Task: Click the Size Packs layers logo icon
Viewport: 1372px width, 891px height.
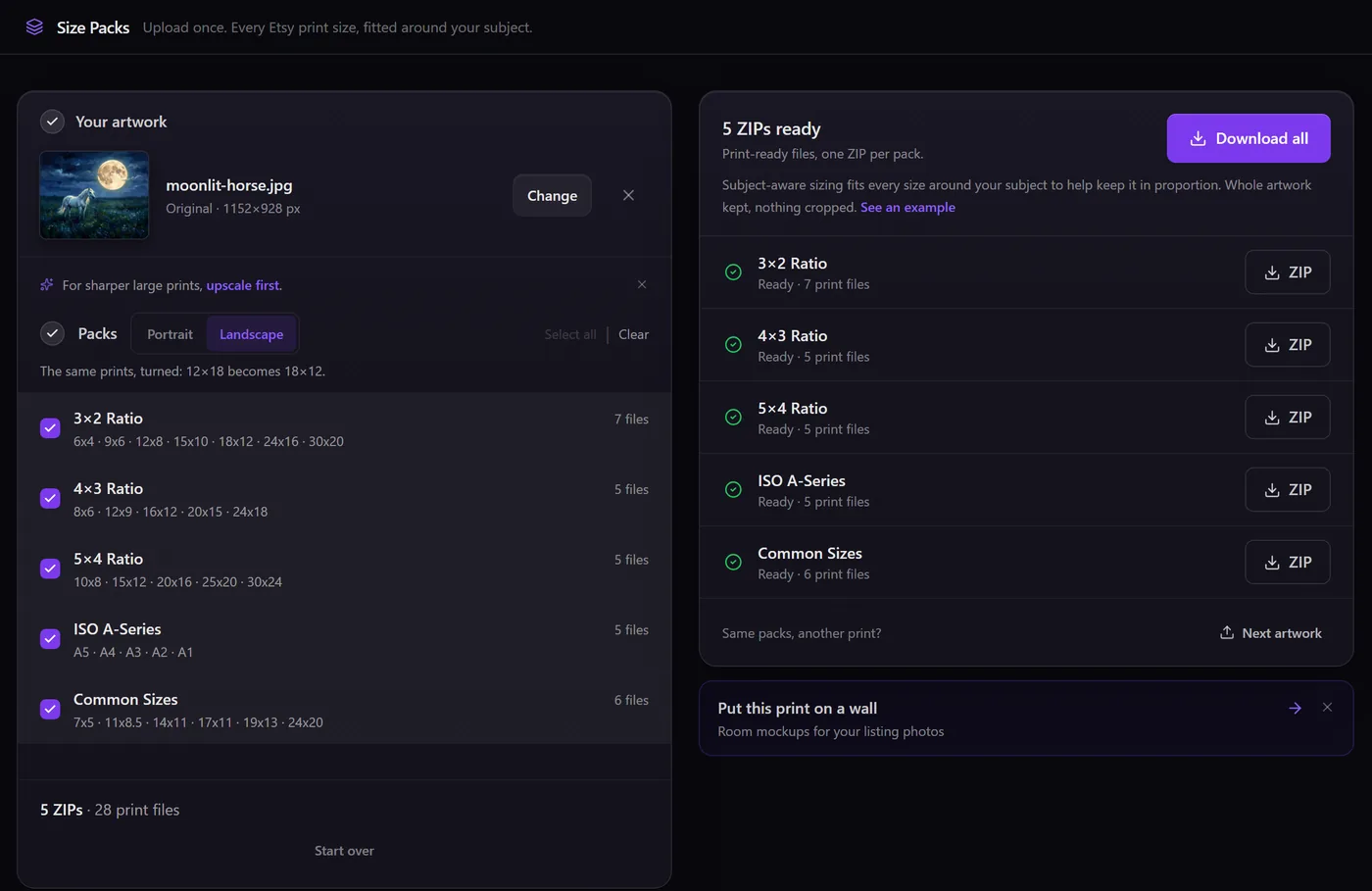Action: (x=34, y=26)
